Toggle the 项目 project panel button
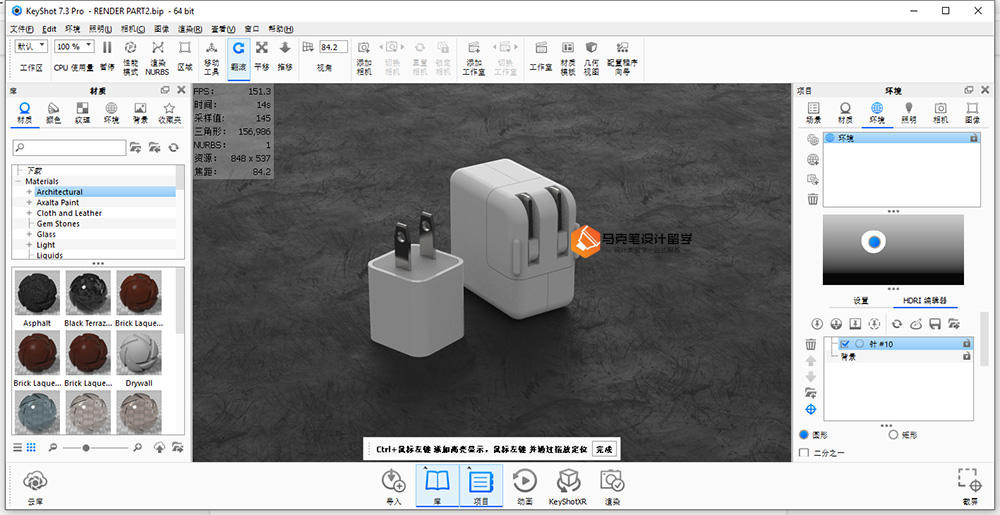 [x=481, y=485]
